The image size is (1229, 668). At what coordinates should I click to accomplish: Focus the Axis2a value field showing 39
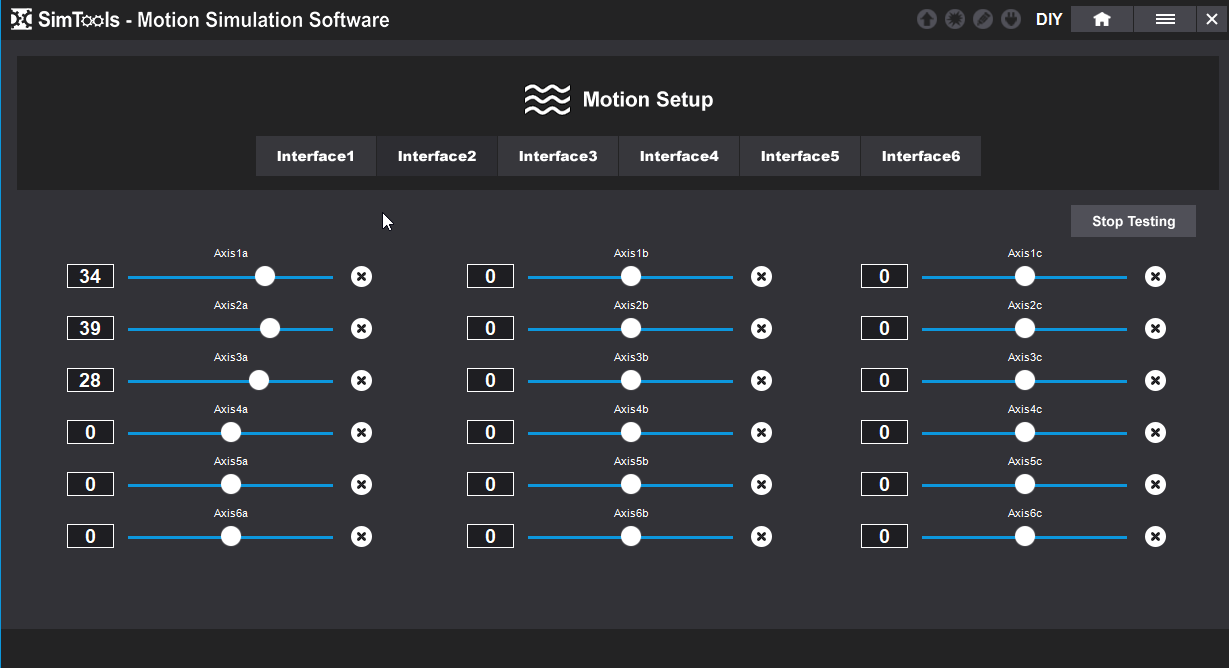point(90,328)
